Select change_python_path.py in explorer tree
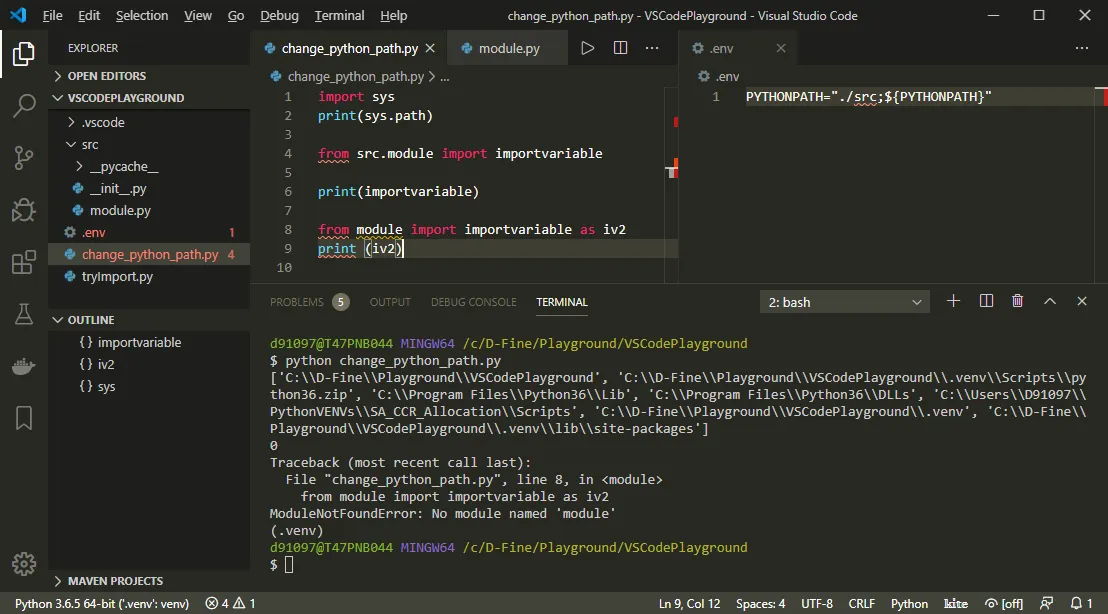 149,254
